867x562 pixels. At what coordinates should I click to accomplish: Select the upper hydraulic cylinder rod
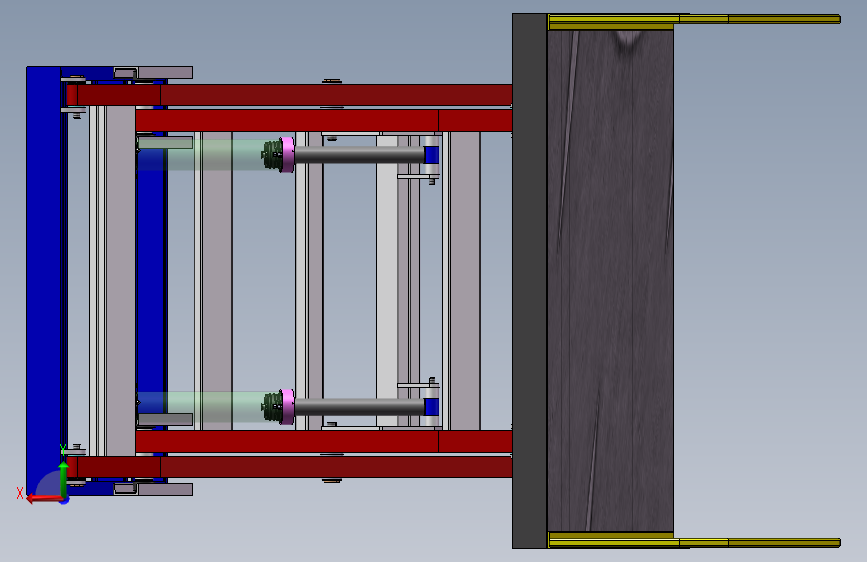pos(359,155)
